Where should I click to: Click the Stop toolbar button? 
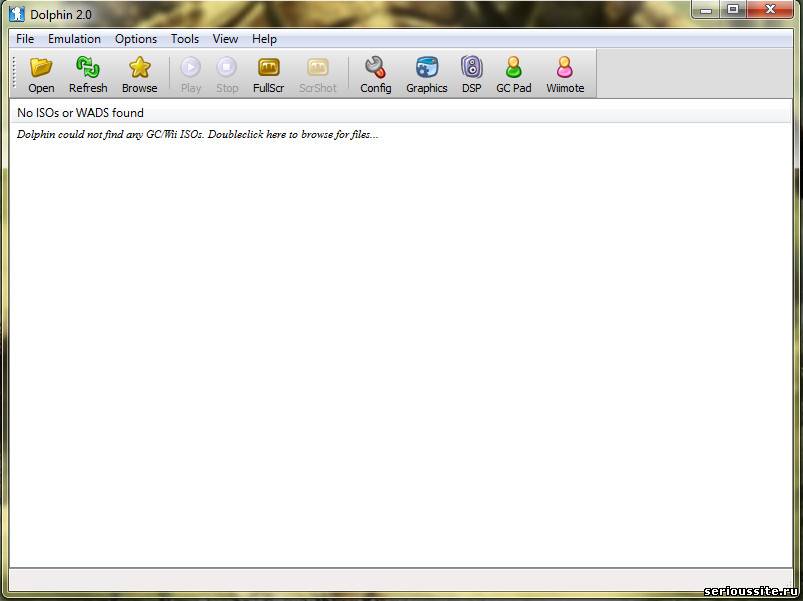tap(227, 75)
